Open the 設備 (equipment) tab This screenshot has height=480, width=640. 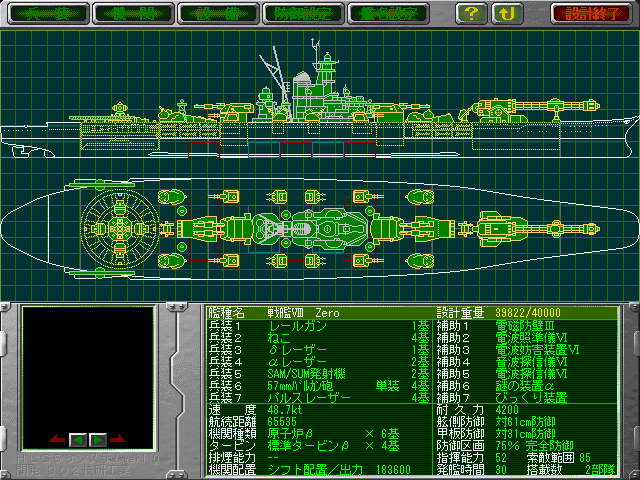click(218, 14)
